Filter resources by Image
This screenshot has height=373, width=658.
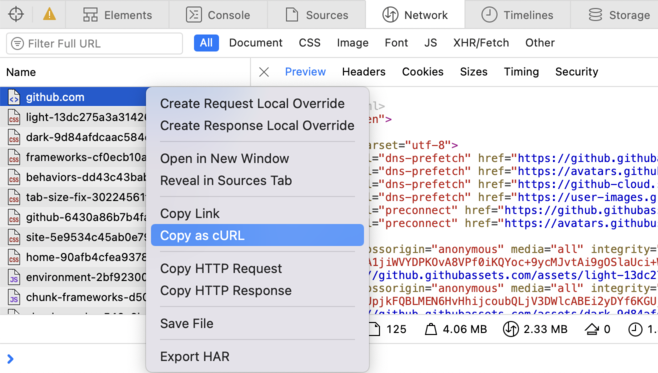(x=352, y=43)
